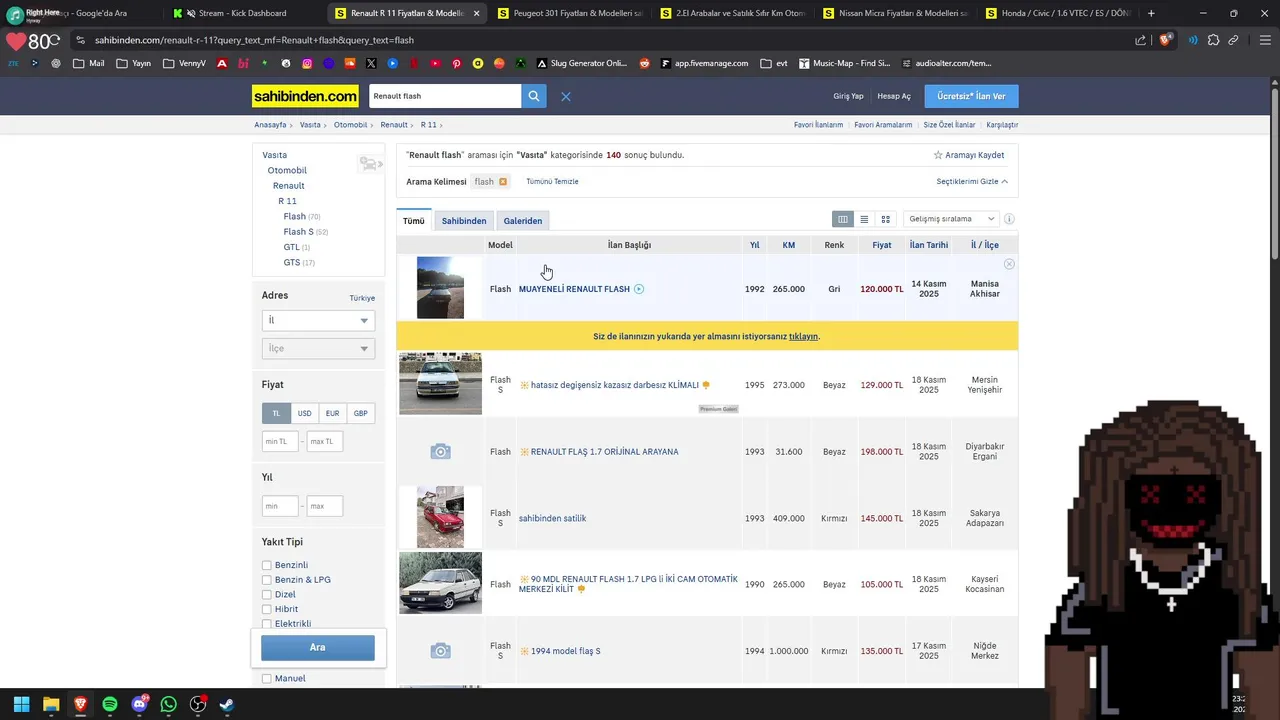Switch to list view icon
This screenshot has height=720, width=1280.
point(864,219)
